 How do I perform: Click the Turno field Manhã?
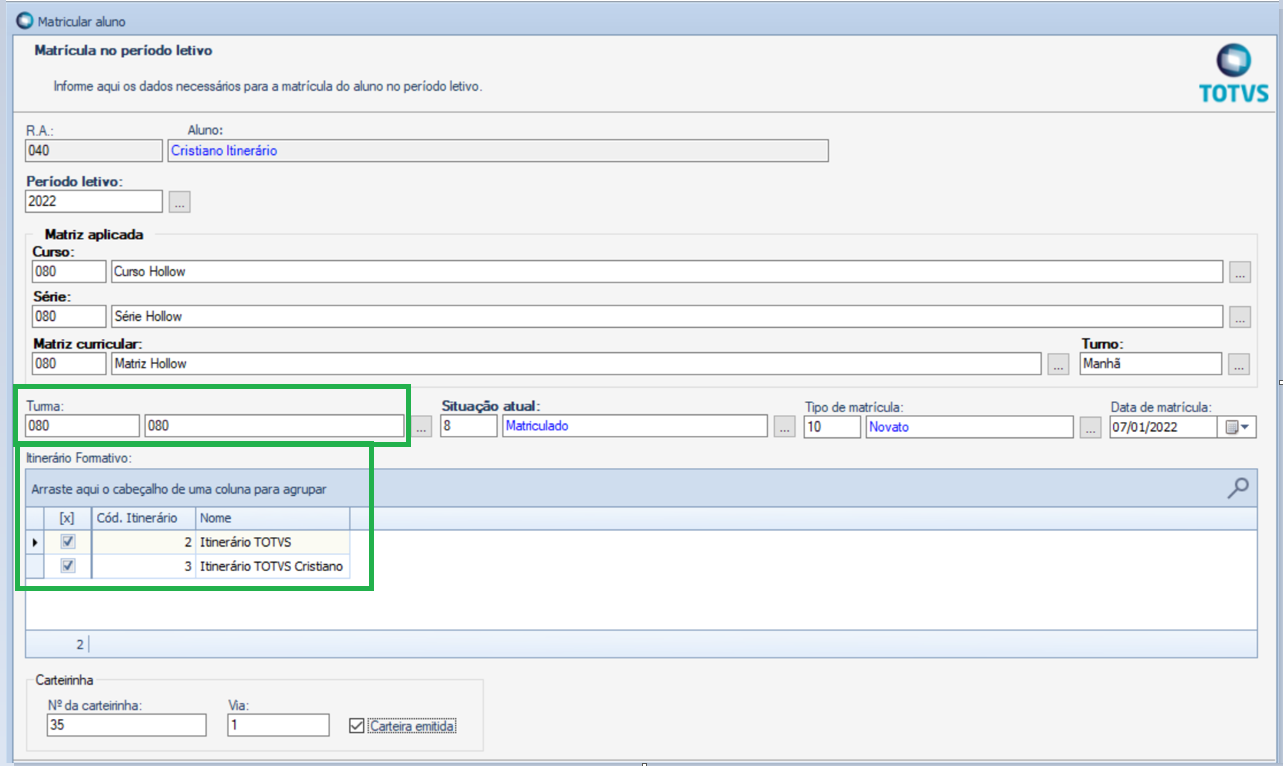click(1151, 363)
